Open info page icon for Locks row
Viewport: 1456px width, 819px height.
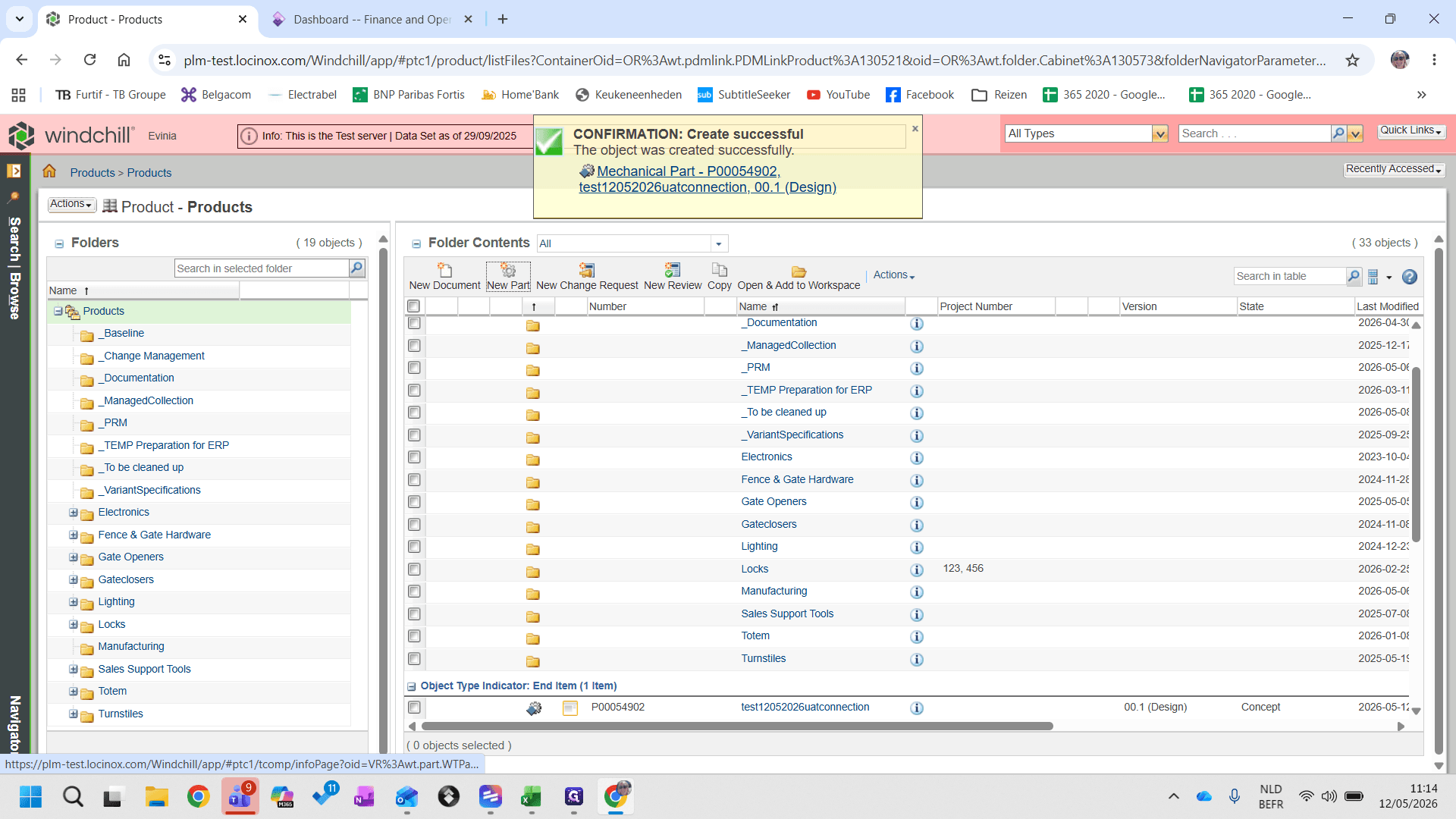[917, 570]
